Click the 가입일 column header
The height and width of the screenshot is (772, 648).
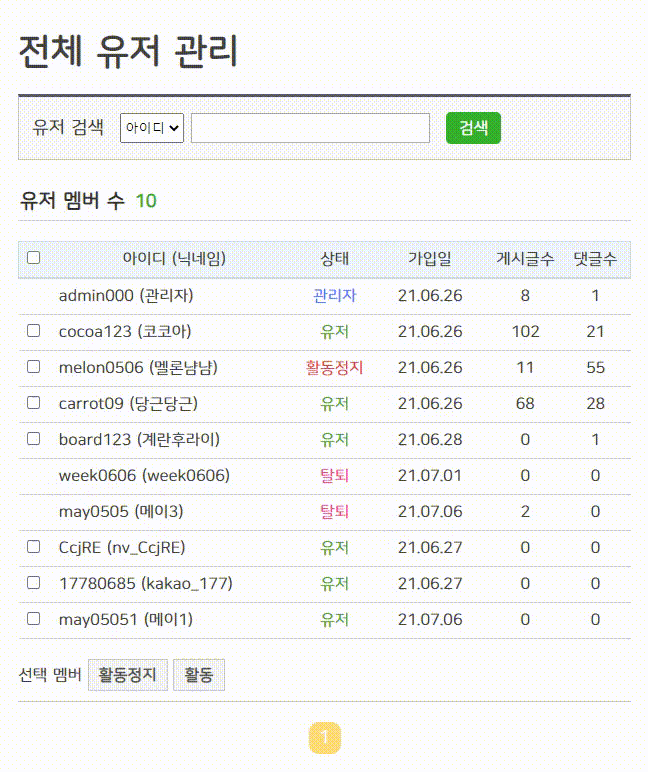430,258
